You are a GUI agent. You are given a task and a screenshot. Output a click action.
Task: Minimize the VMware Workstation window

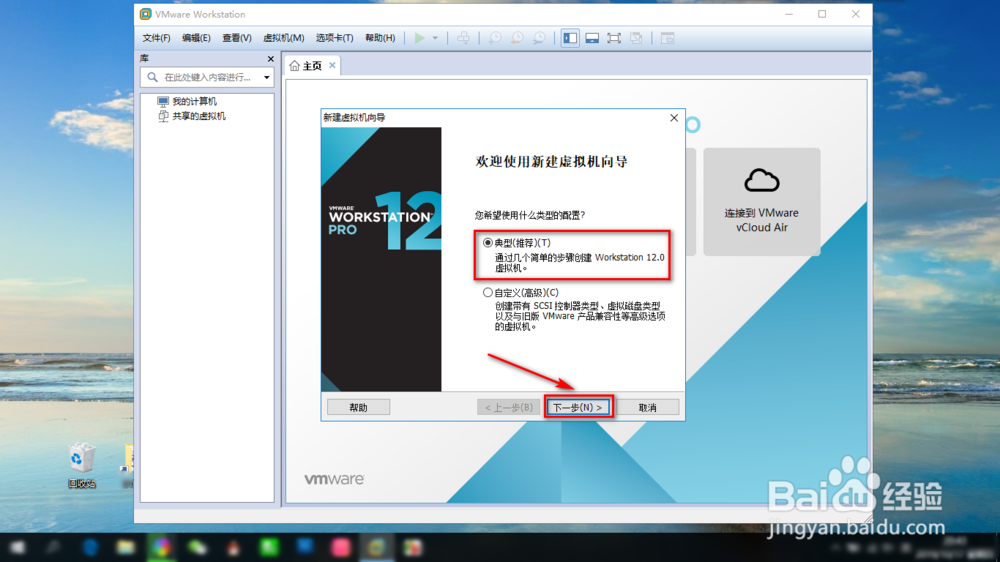tap(789, 14)
